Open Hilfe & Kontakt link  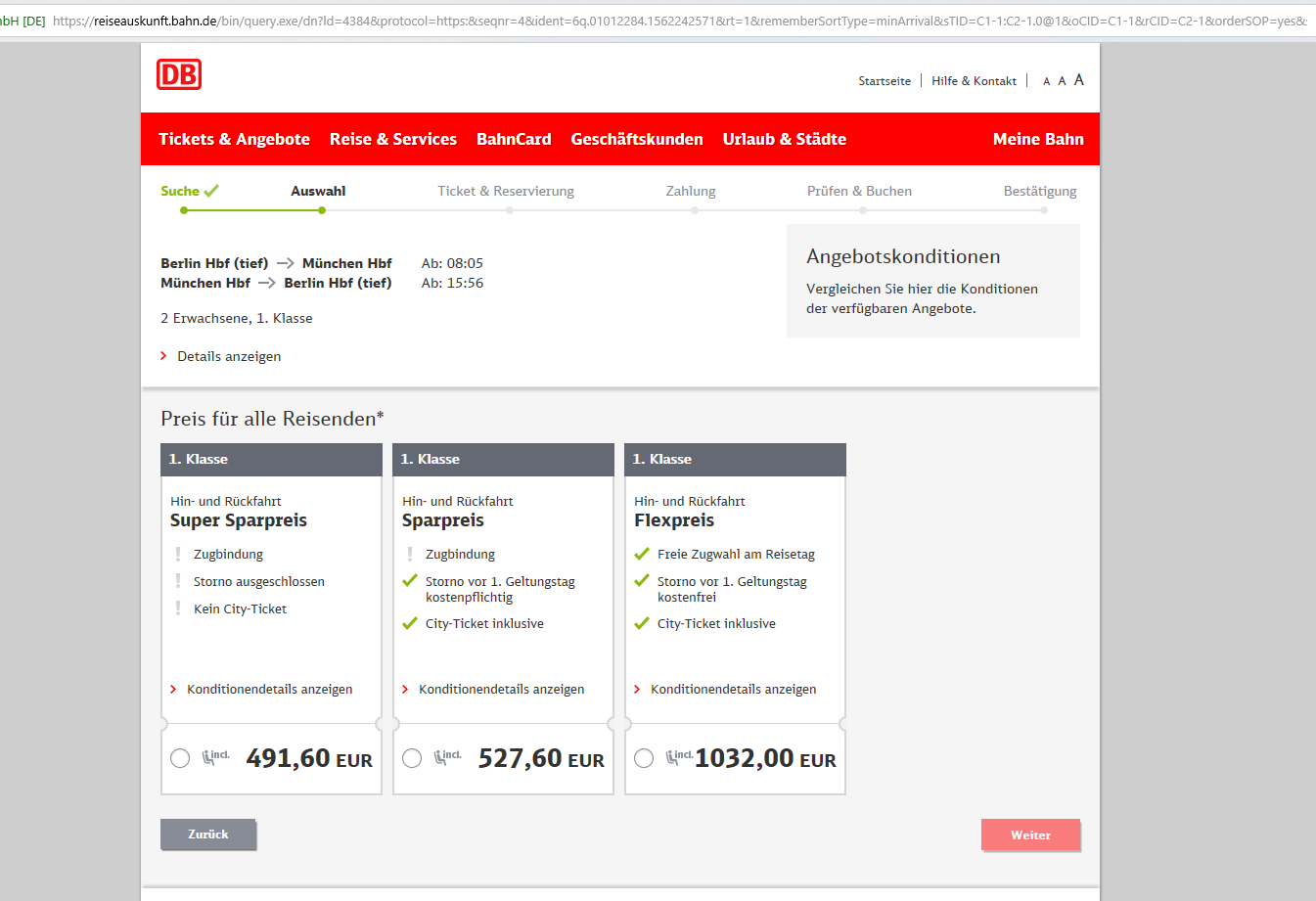974,81
